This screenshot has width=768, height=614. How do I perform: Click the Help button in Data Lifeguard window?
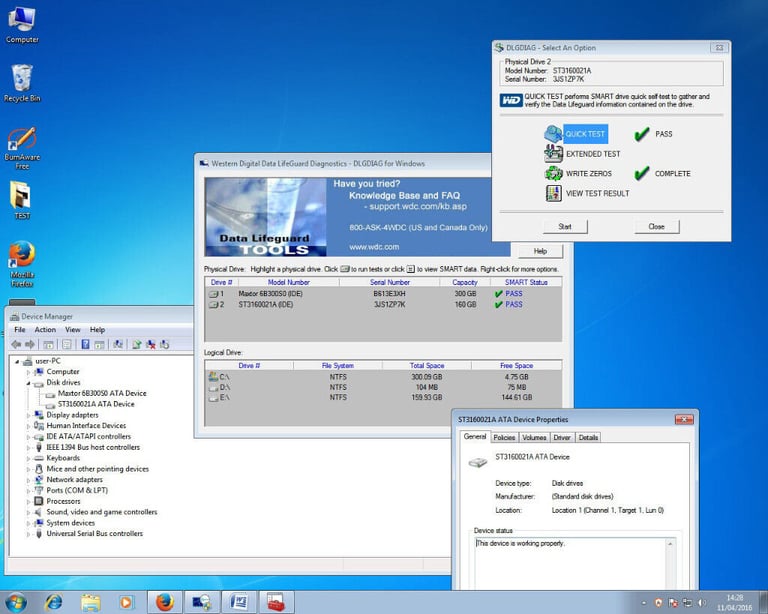tap(540, 251)
